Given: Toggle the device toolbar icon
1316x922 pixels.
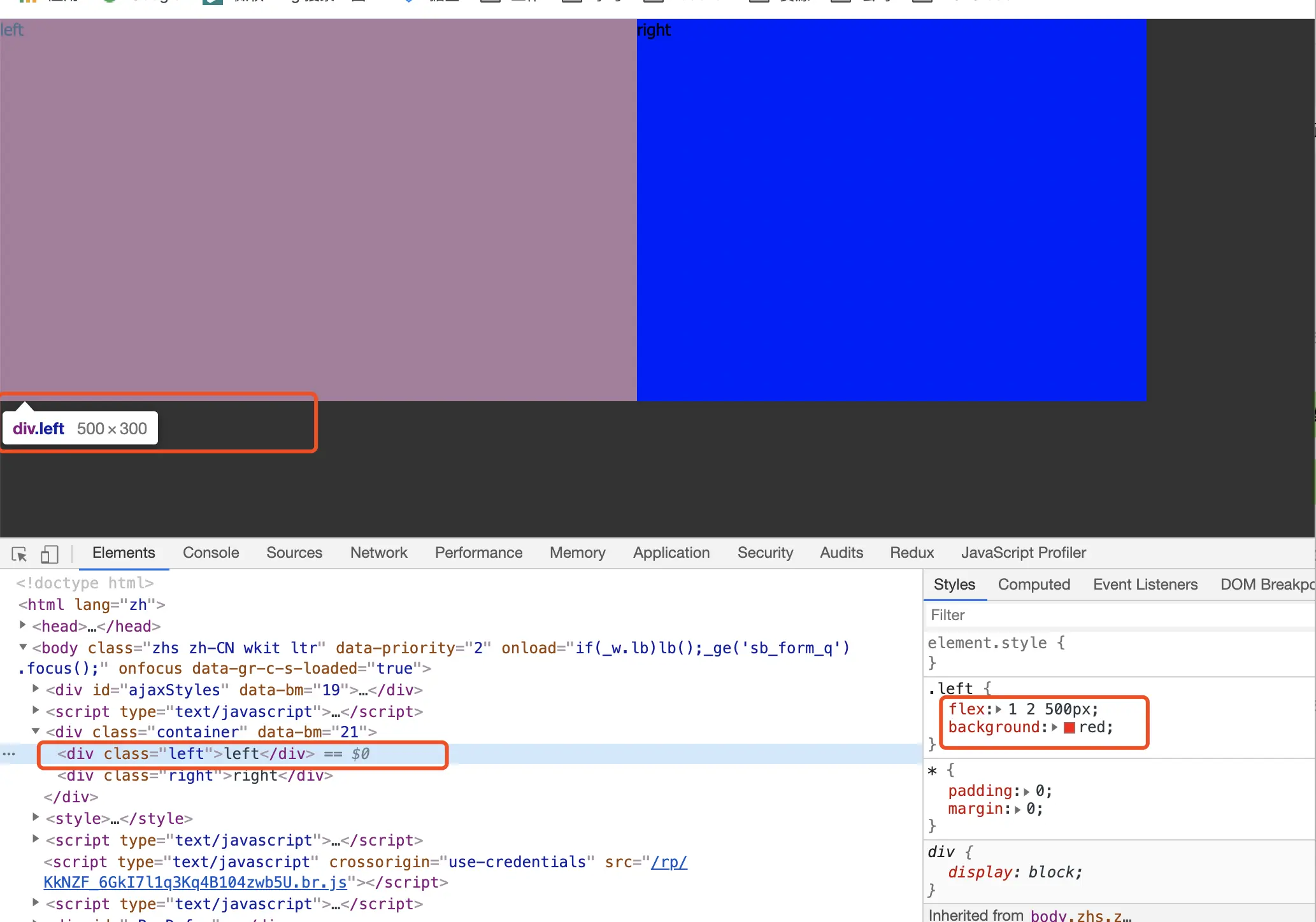Looking at the screenshot, I should 49,554.
